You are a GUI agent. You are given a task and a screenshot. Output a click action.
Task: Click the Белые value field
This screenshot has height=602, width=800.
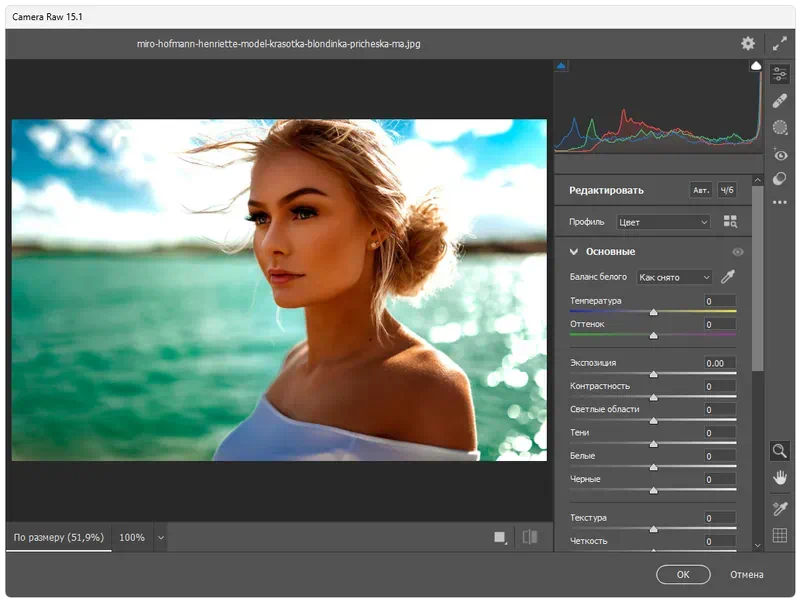pos(720,456)
